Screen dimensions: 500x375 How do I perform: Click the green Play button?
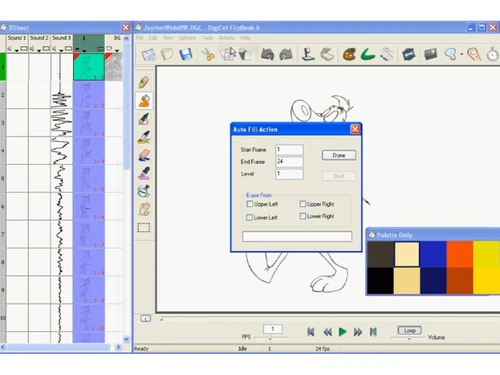click(x=342, y=332)
